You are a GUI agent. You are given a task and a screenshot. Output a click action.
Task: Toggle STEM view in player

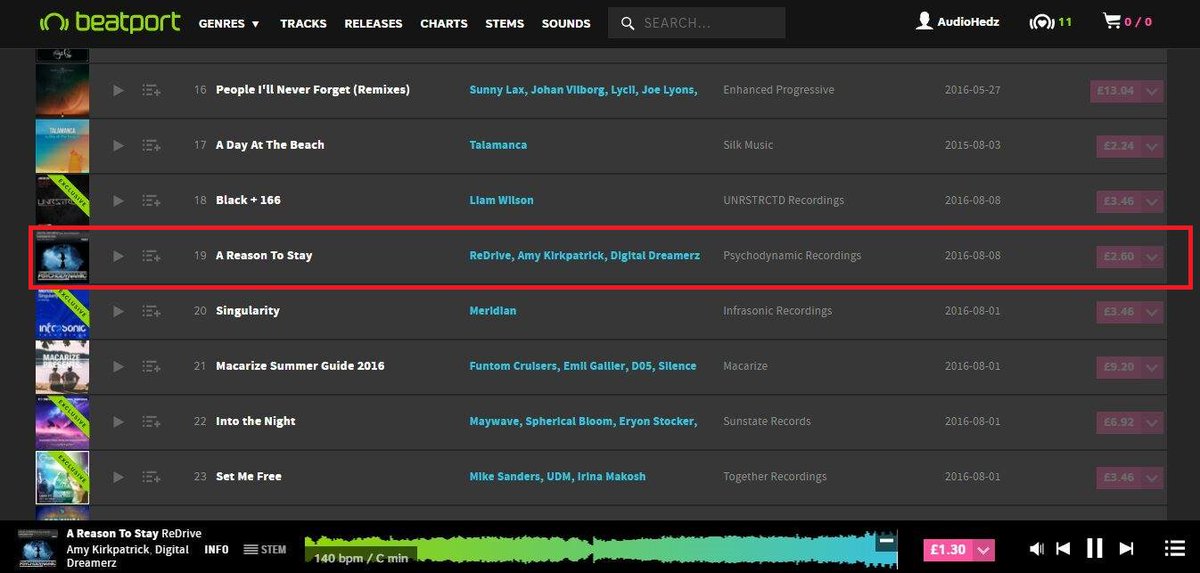265,549
